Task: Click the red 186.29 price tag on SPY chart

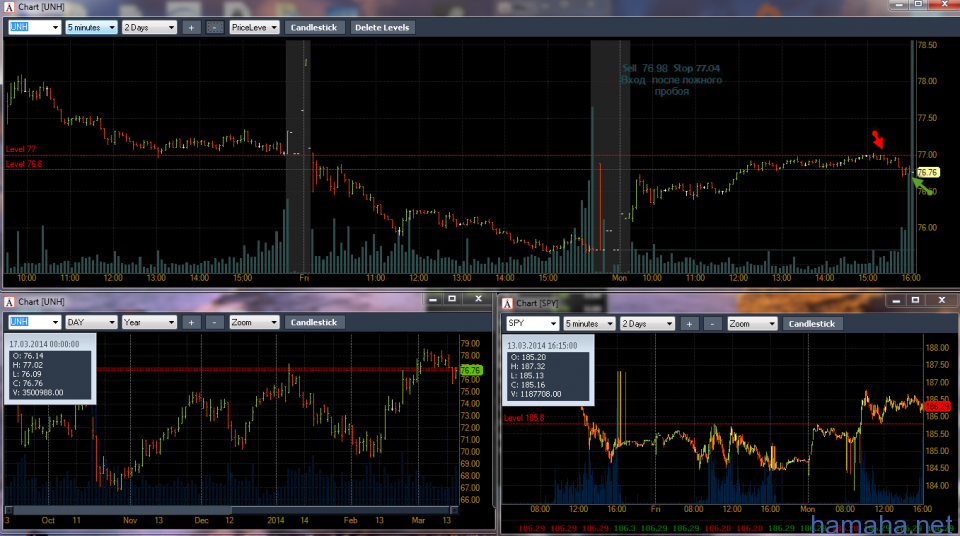Action: 937,406
